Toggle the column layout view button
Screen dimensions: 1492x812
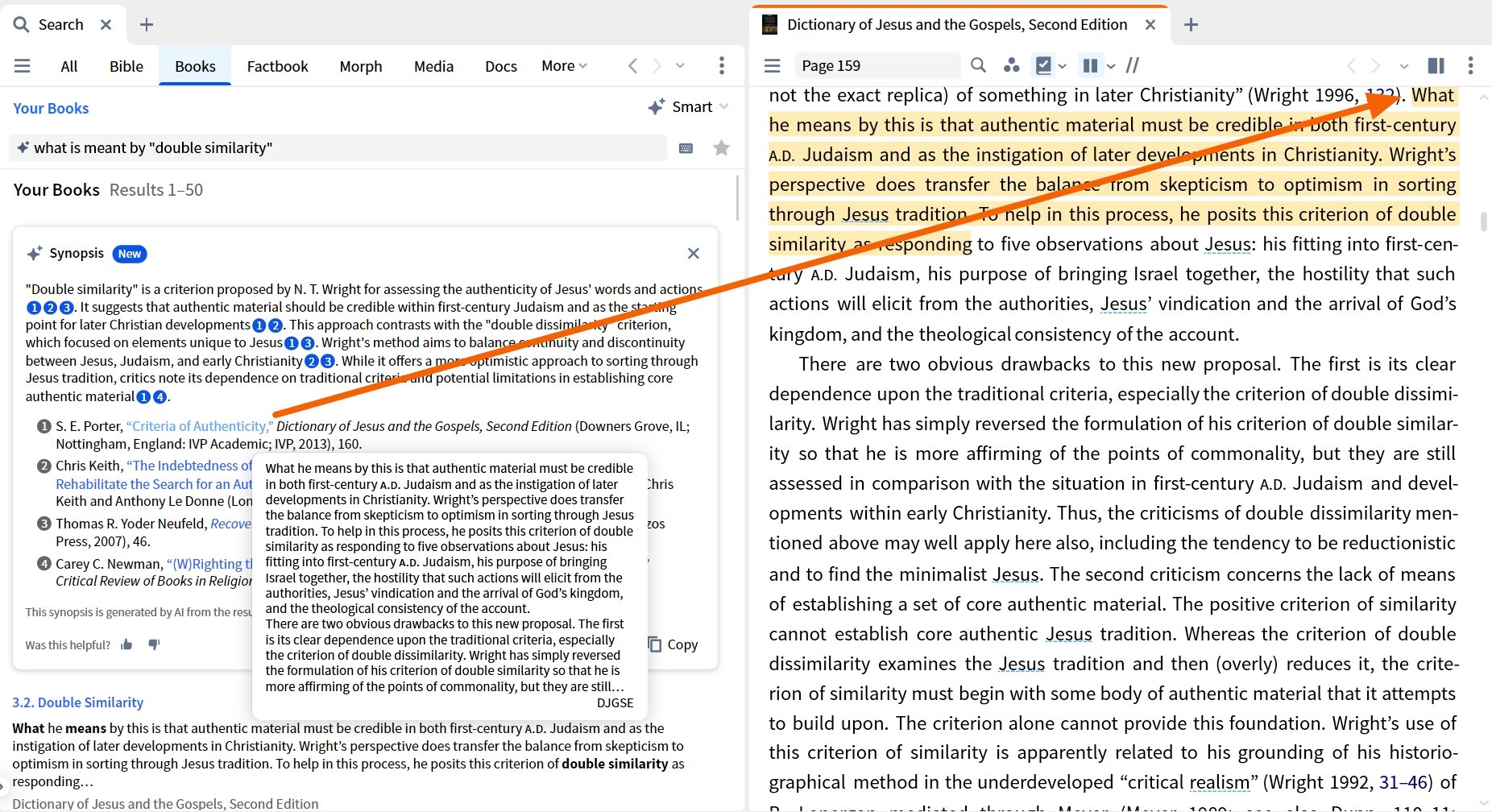(x=1090, y=65)
